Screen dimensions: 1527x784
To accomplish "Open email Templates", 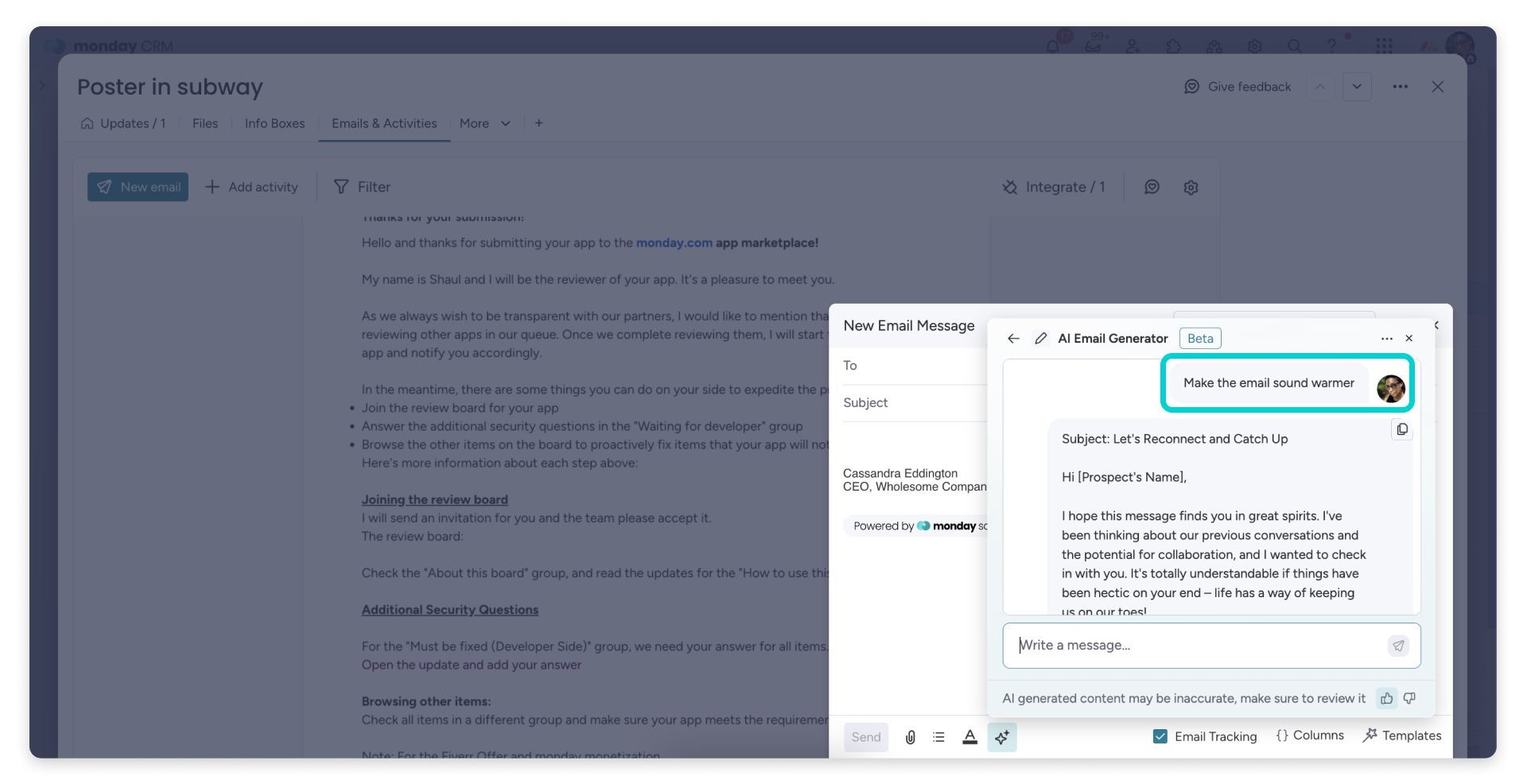I will point(1402,735).
